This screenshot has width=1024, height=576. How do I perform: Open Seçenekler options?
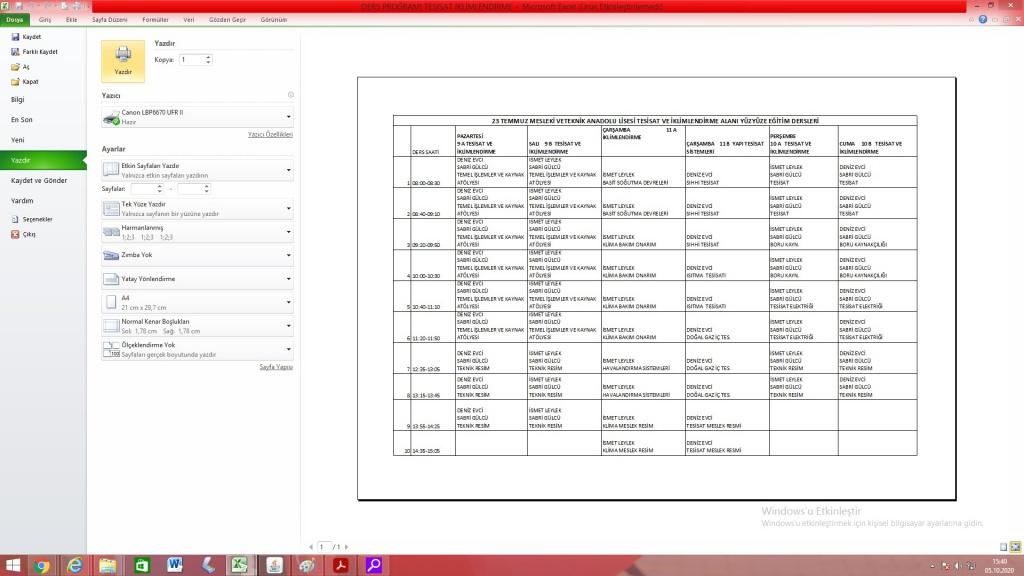pyautogui.click(x=36, y=219)
